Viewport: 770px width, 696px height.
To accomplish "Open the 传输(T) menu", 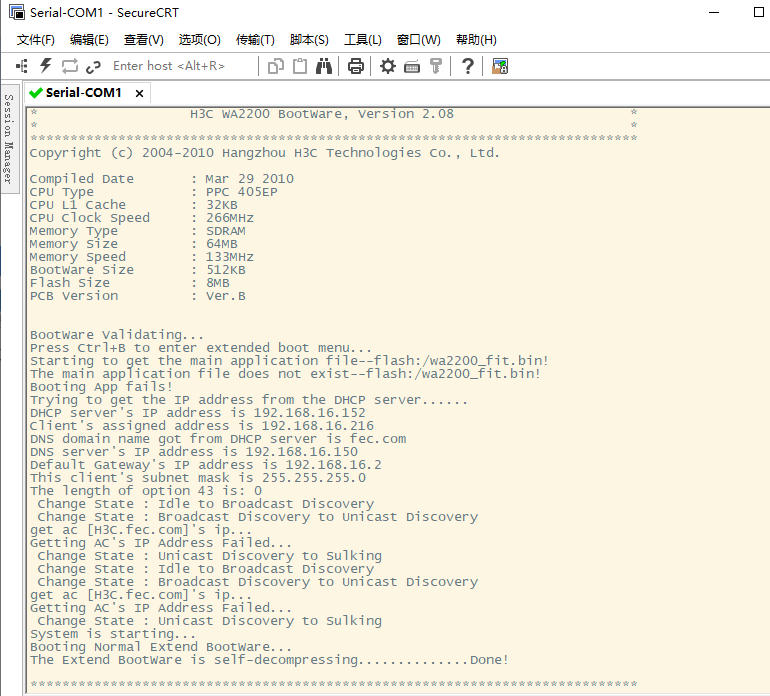I will click(255, 40).
